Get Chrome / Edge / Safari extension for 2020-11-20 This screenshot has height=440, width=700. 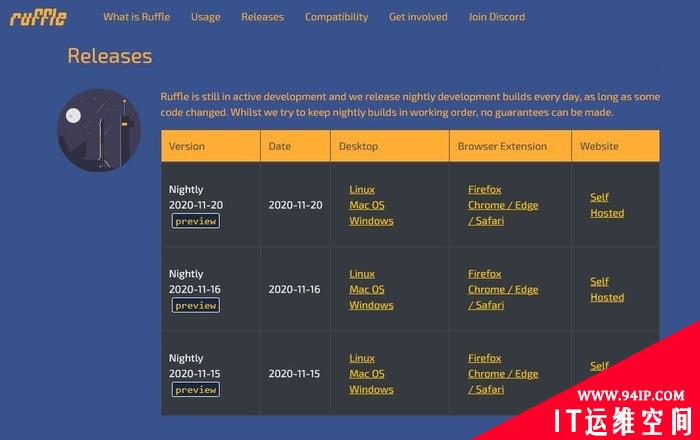point(503,213)
